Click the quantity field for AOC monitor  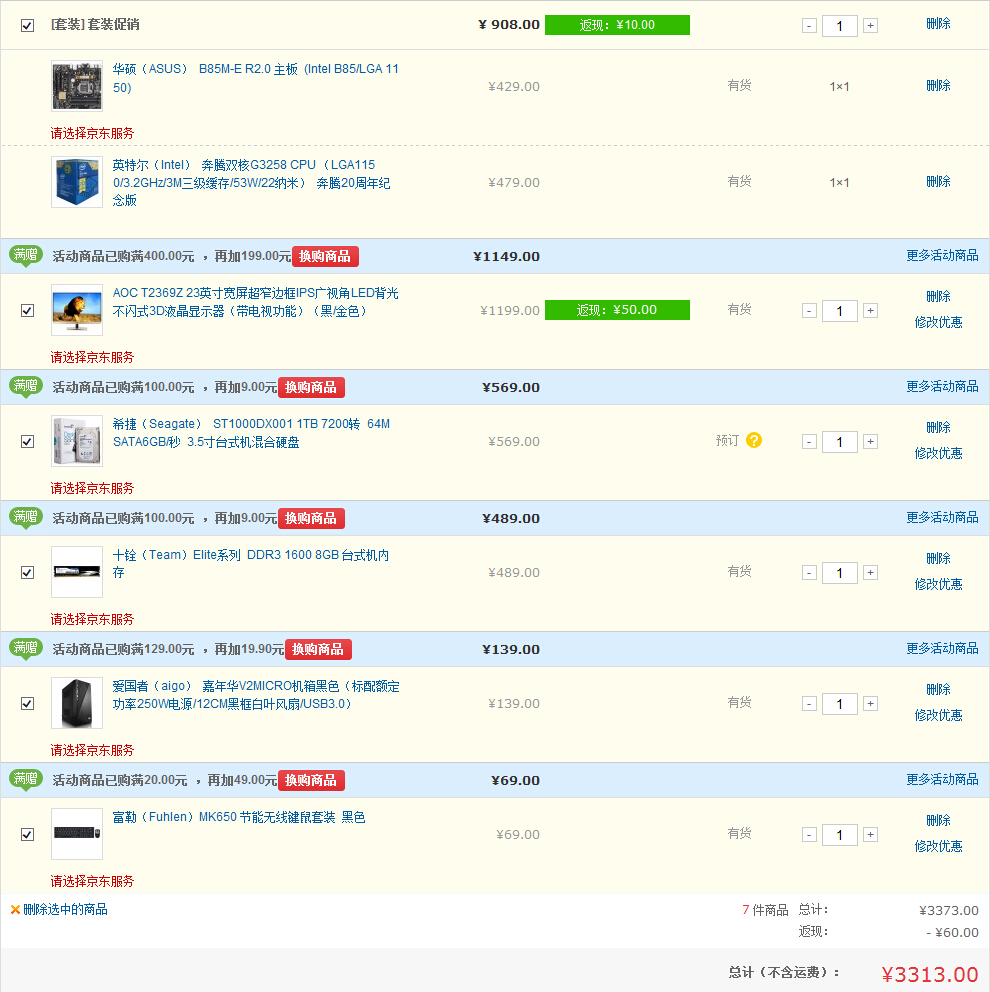click(x=839, y=311)
